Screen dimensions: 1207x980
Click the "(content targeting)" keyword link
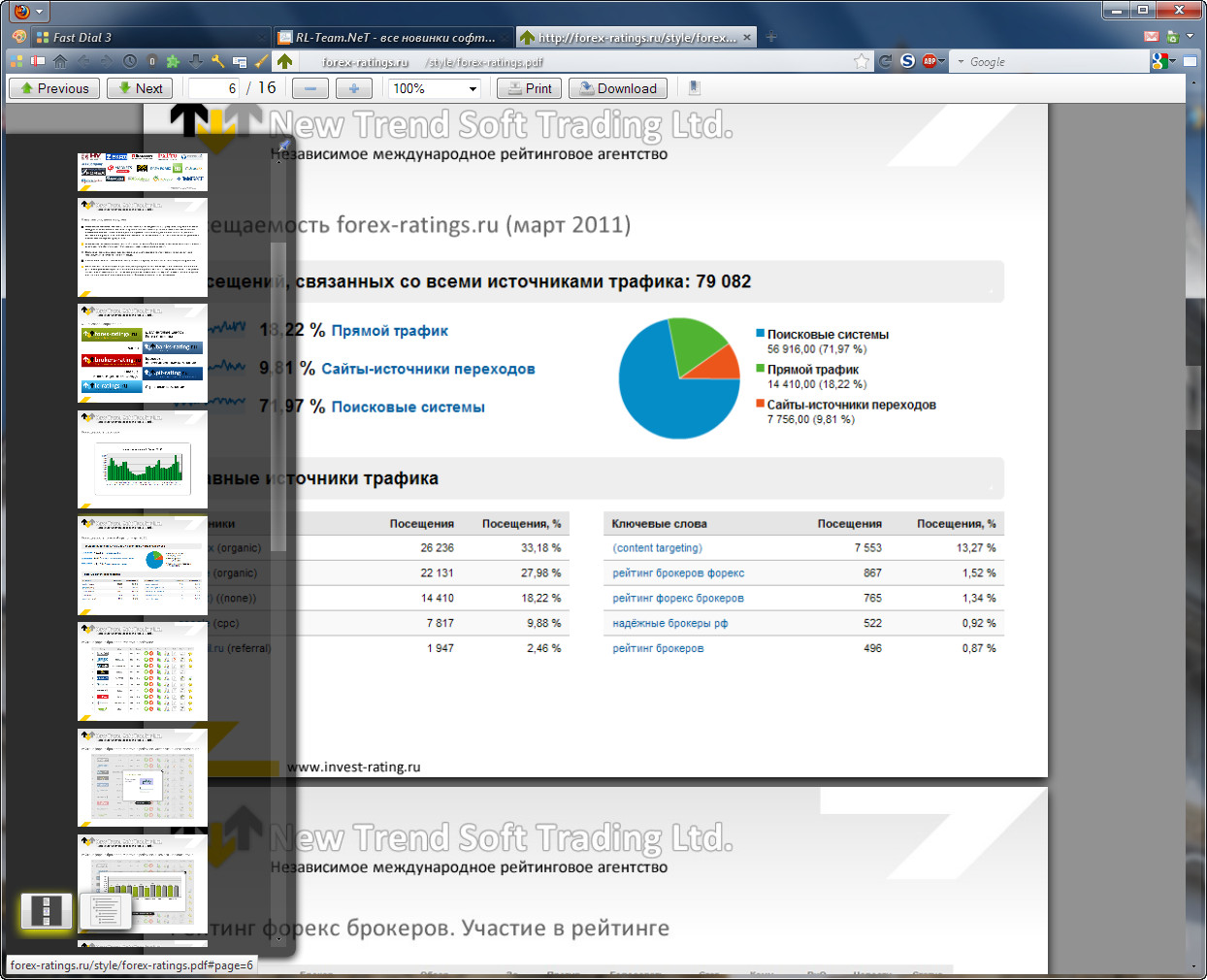657,548
